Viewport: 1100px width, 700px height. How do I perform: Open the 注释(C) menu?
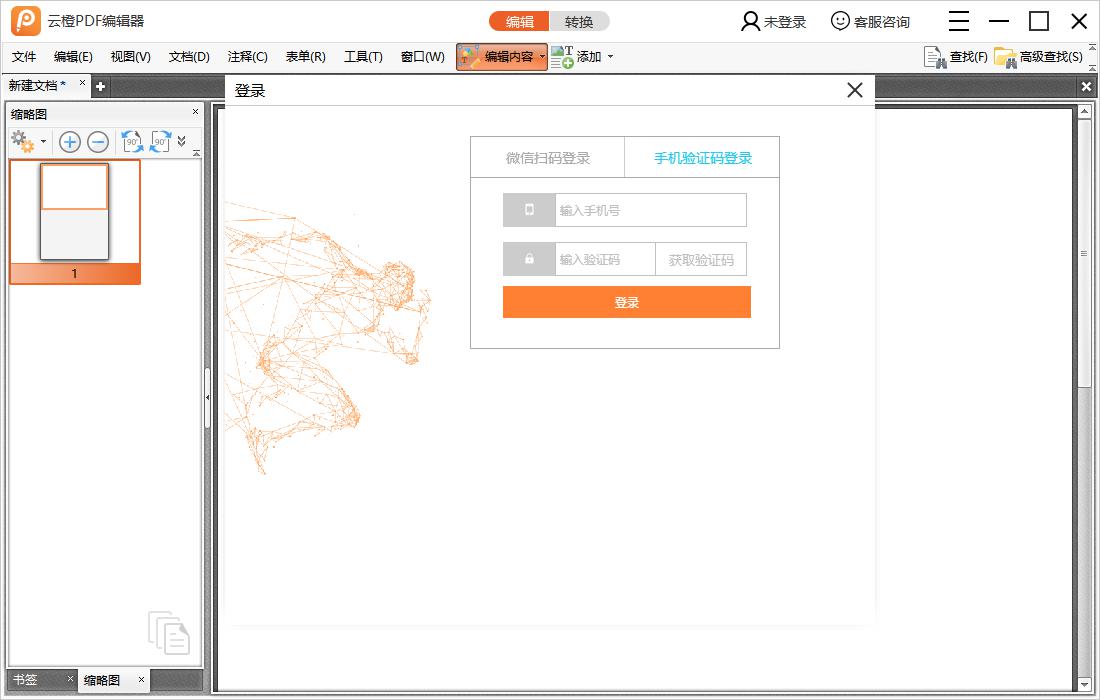[247, 57]
